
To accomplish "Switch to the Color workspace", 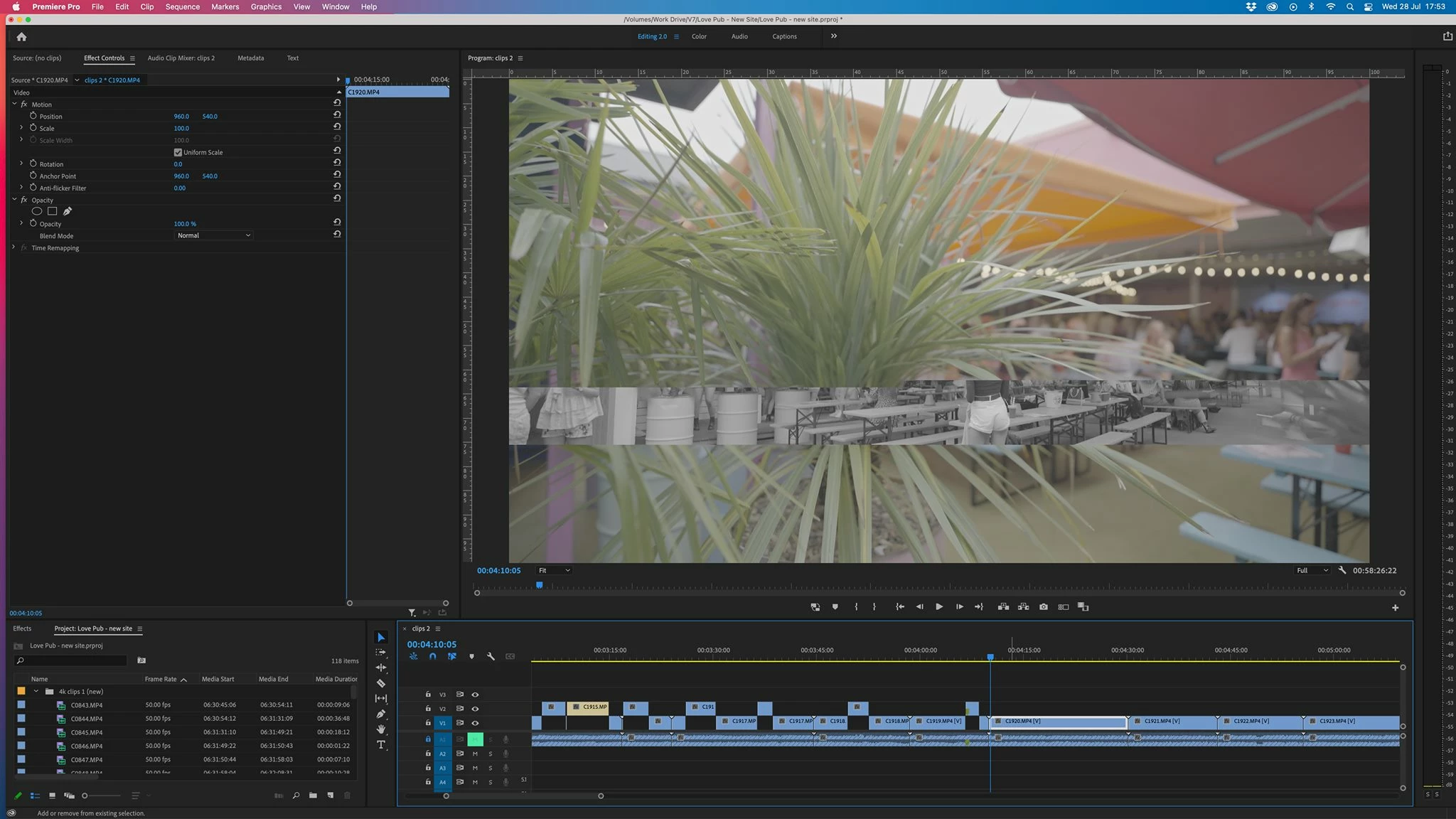I will [x=699, y=36].
